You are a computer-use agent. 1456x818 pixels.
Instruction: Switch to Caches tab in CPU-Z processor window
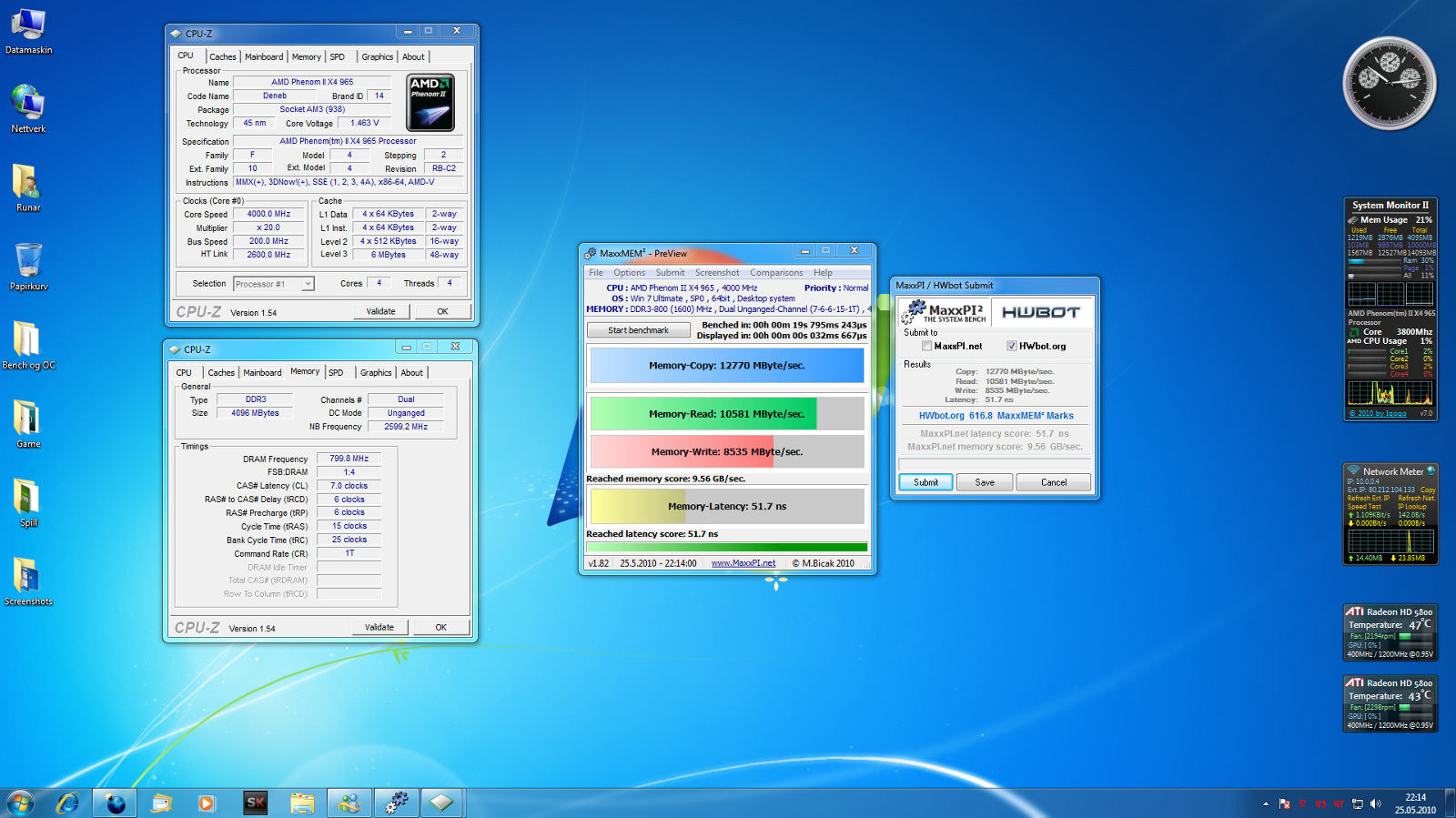click(222, 56)
